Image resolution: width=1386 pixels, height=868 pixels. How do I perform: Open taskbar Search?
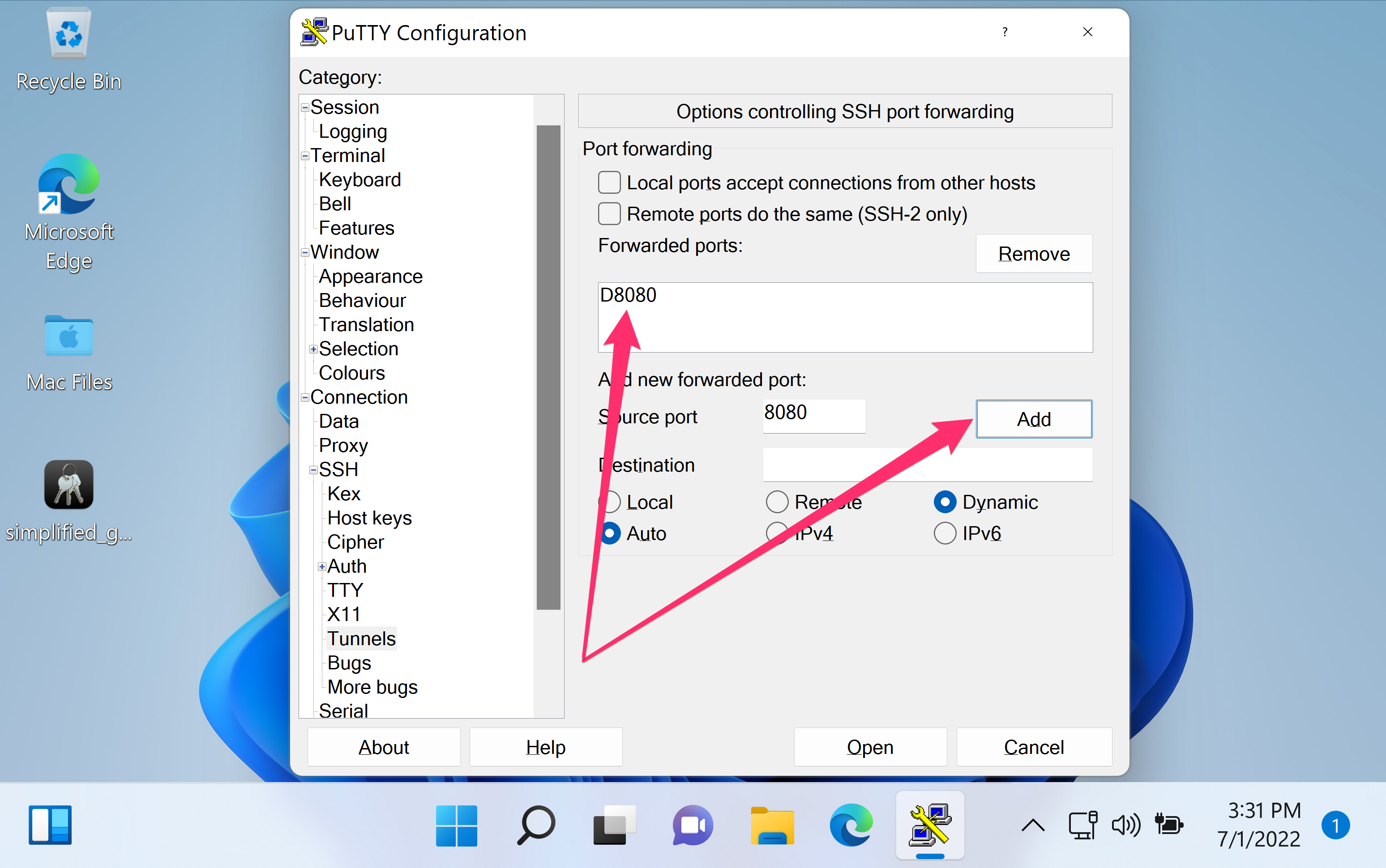tap(536, 825)
